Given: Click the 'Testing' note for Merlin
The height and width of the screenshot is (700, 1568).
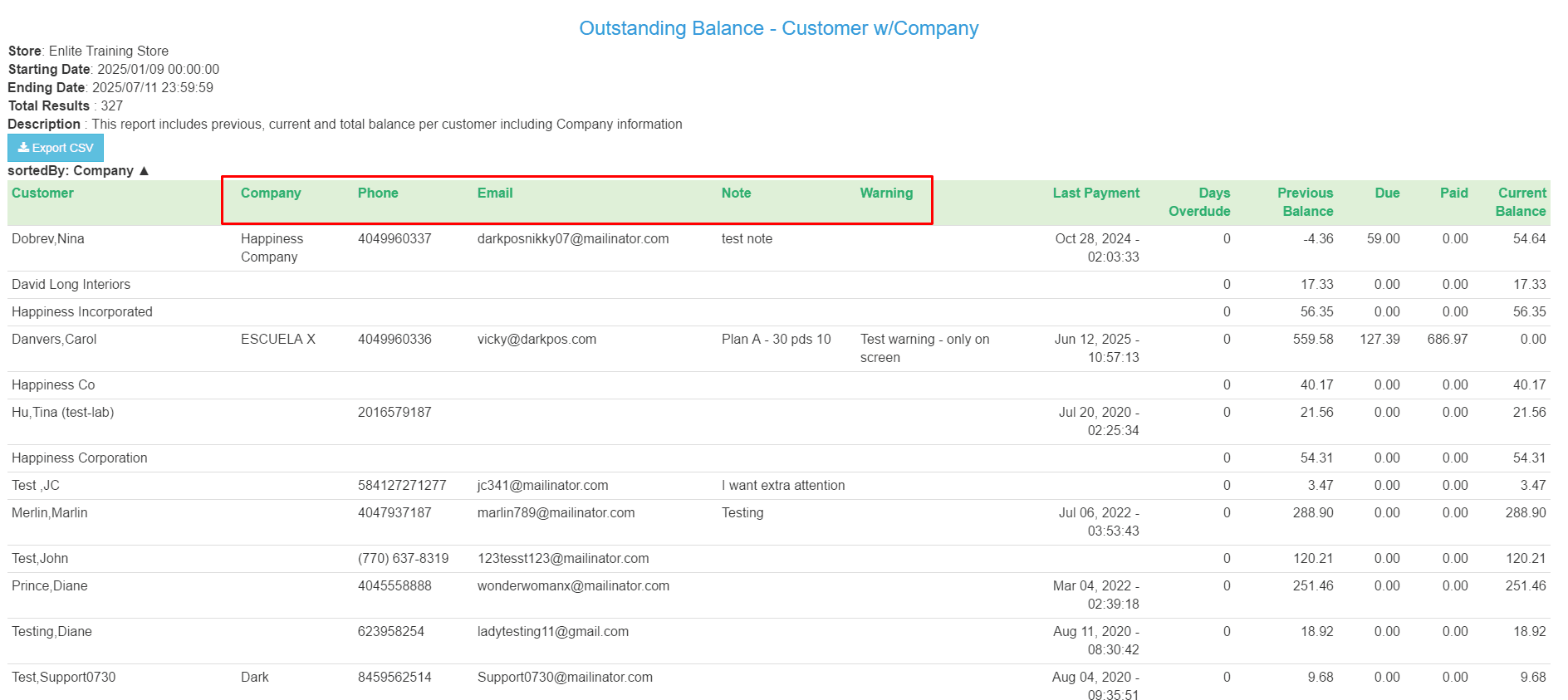Looking at the screenshot, I should (x=742, y=512).
